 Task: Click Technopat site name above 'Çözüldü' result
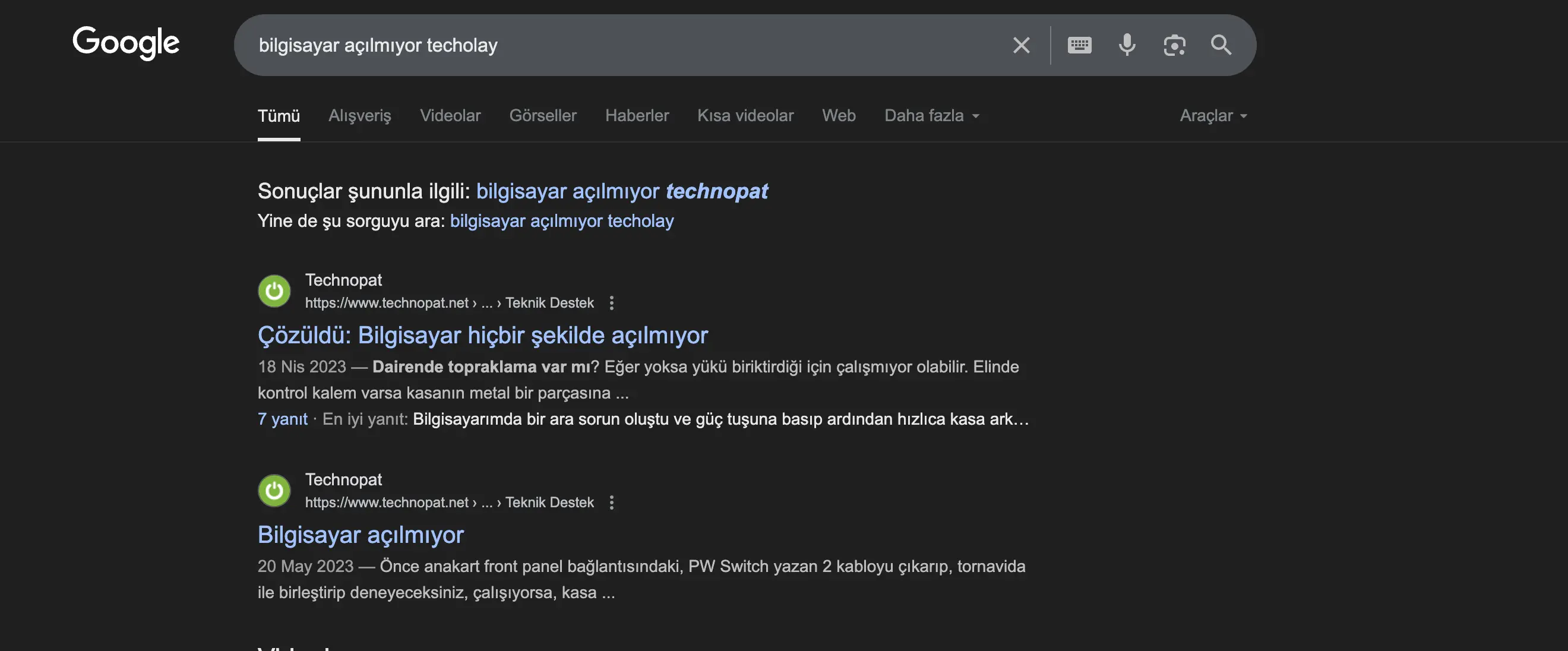pos(343,280)
